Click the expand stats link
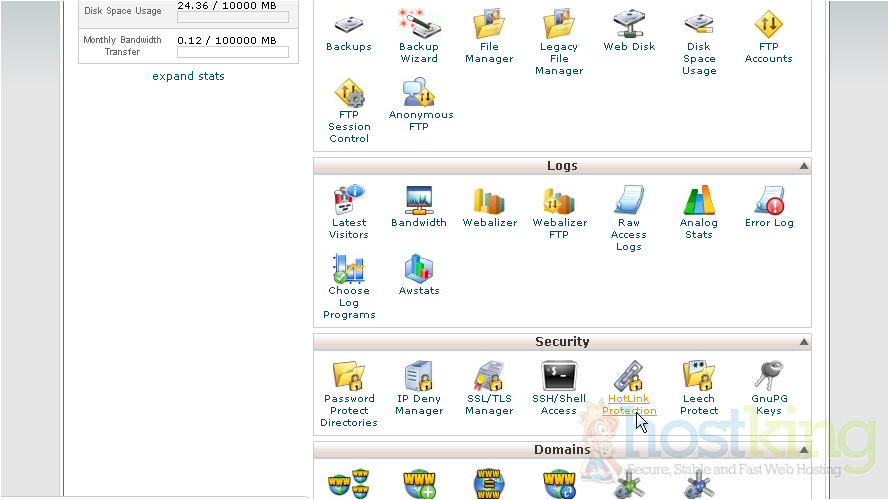 188,76
